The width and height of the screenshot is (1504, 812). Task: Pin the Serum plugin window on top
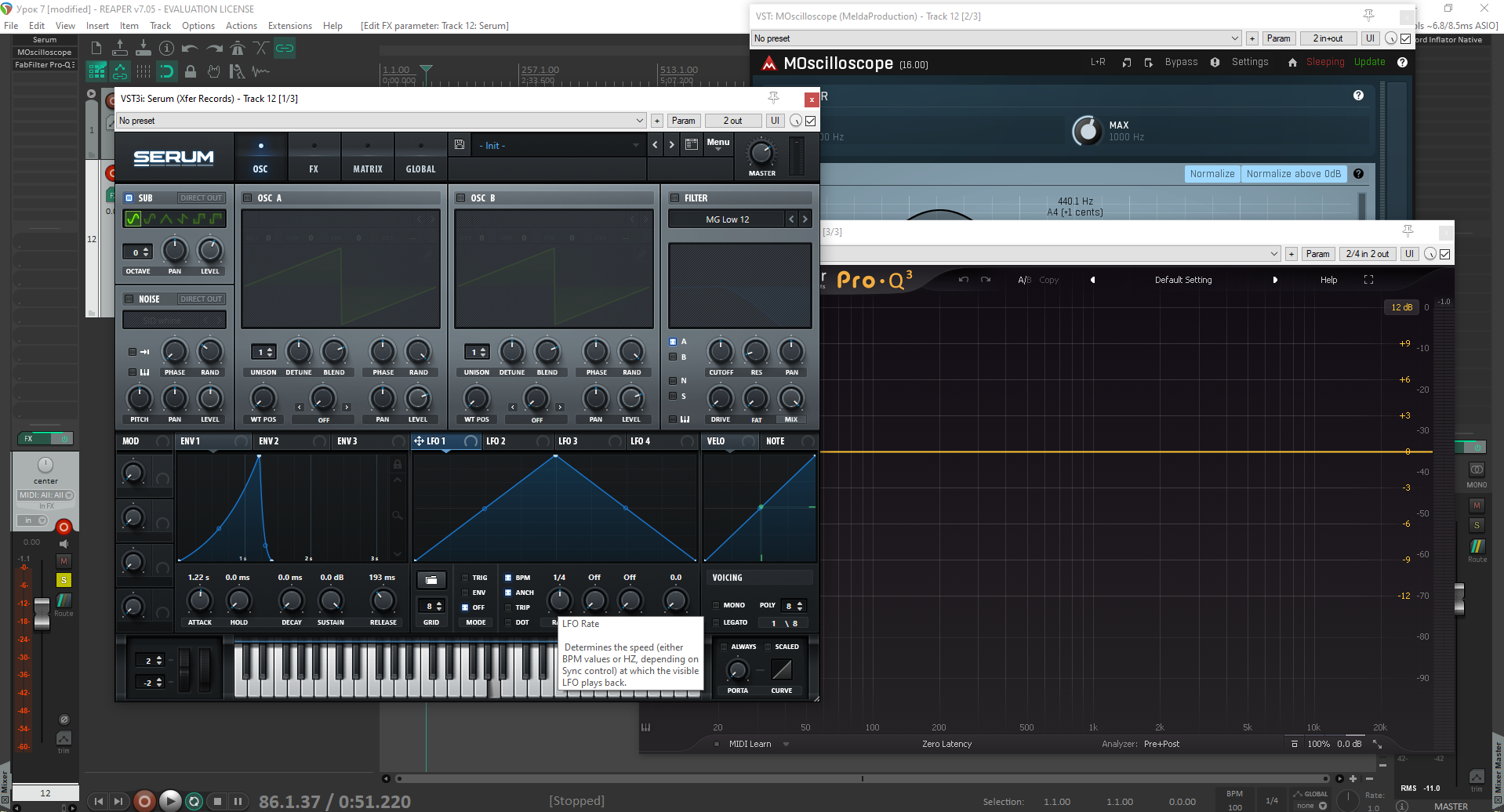pos(774,98)
